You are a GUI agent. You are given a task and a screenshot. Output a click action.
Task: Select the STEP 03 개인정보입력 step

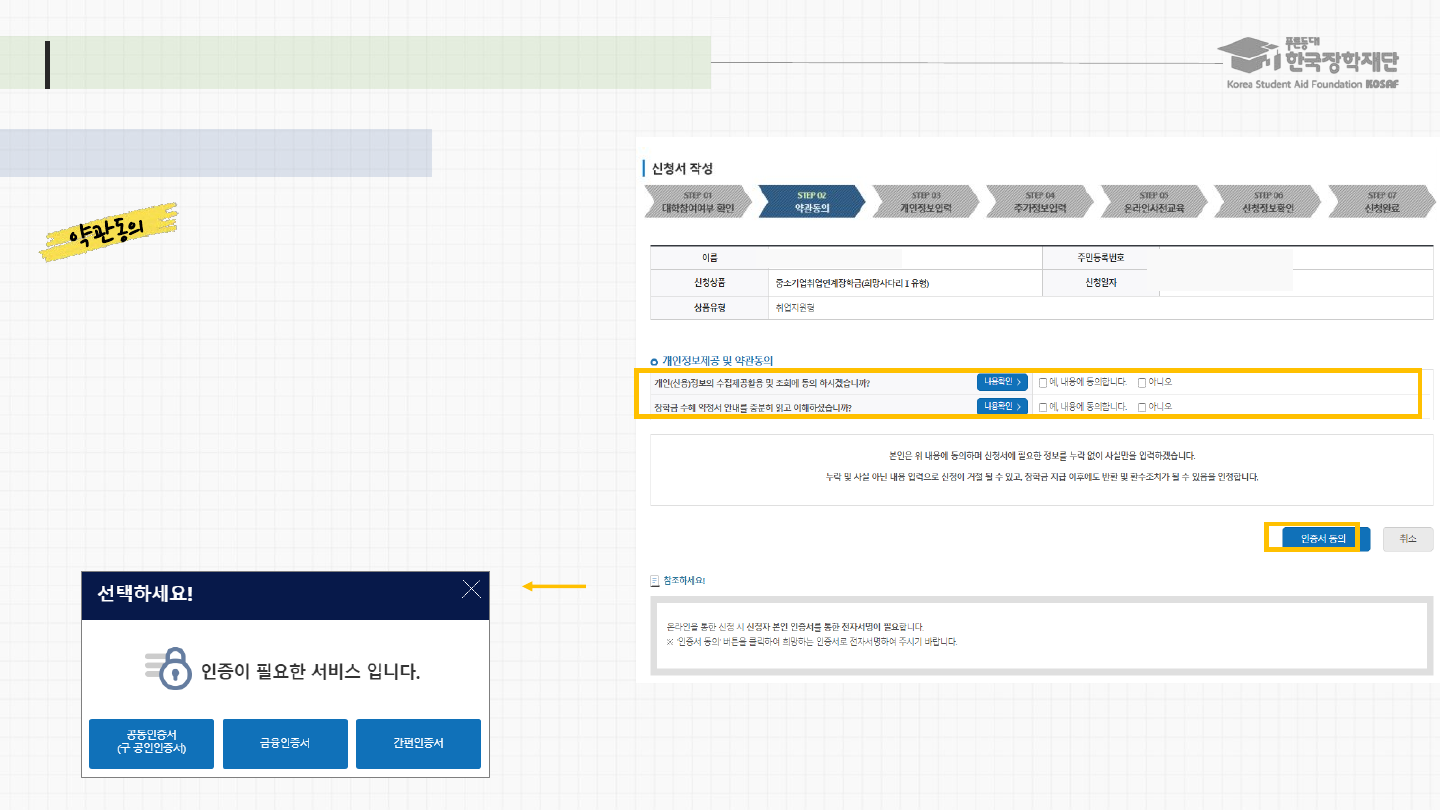[926, 202]
